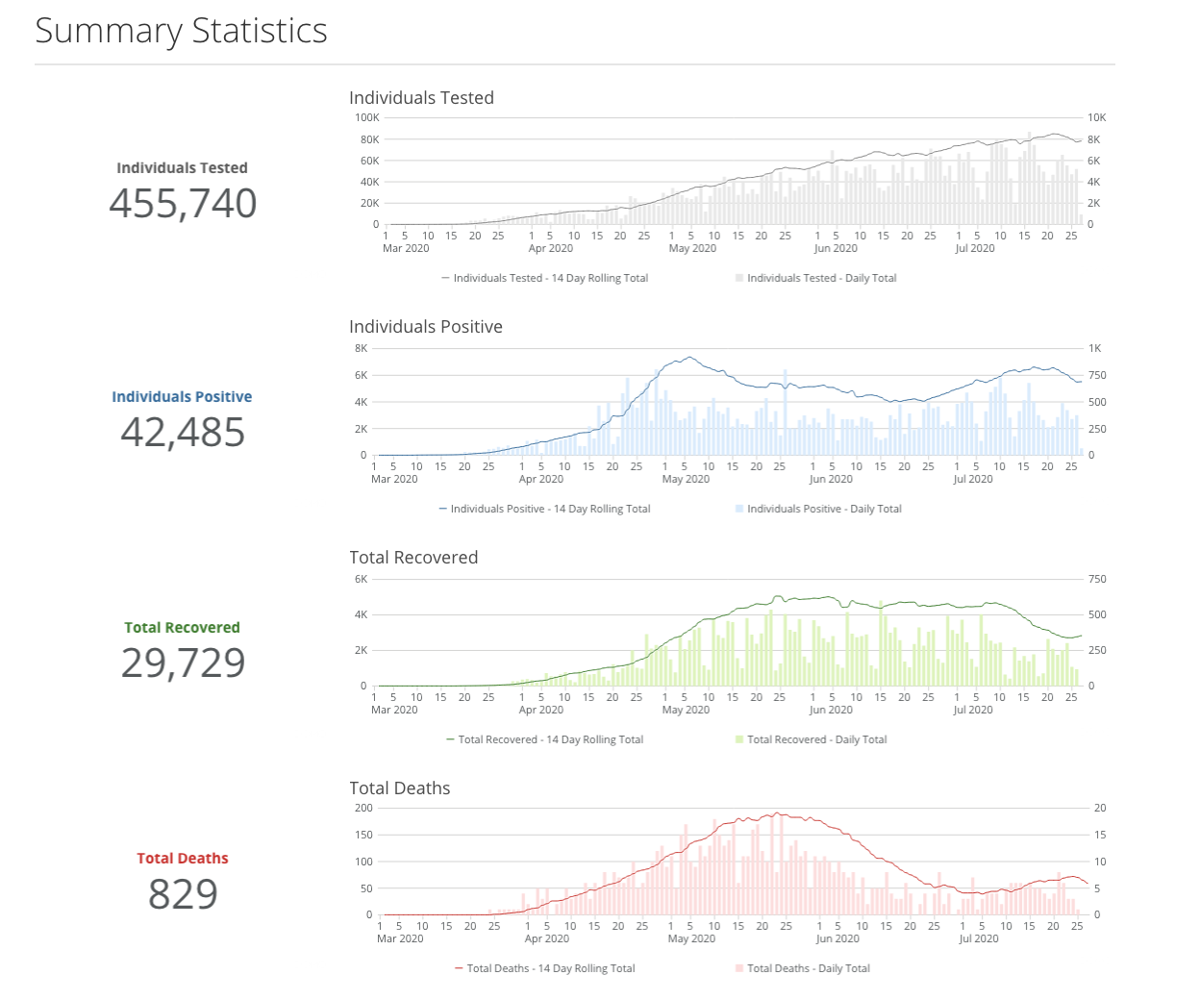The height and width of the screenshot is (1000, 1200).
Task: Select the 455,740 individuals tested figure
Action: [x=182, y=203]
